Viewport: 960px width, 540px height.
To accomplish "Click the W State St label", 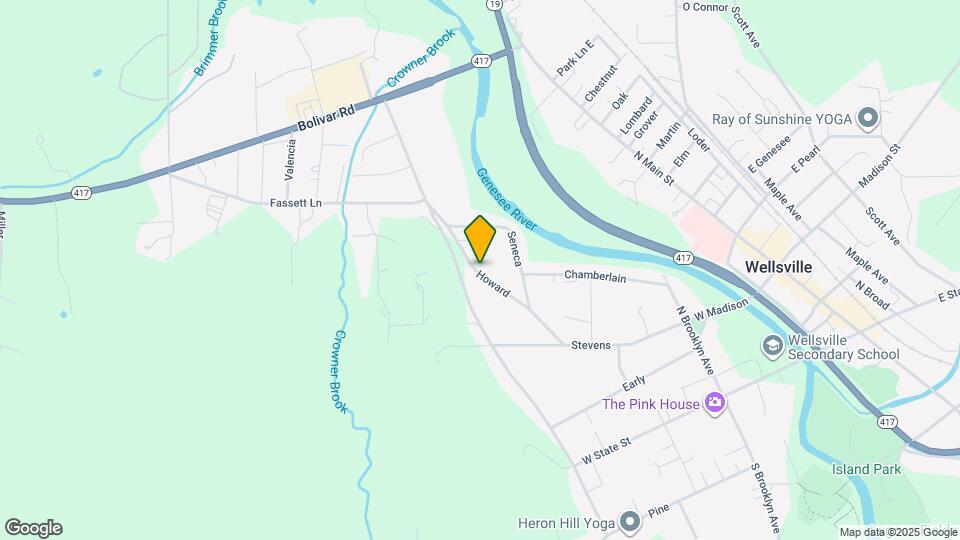I will tap(606, 451).
